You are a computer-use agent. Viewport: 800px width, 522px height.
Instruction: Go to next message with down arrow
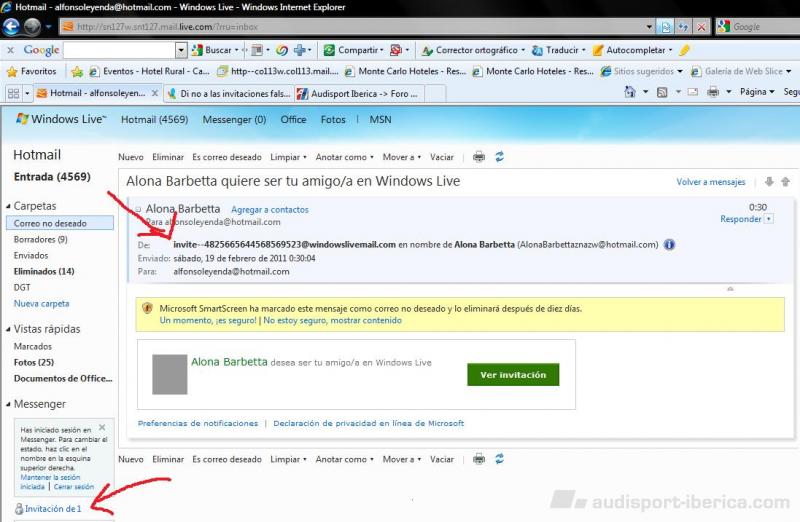(x=769, y=182)
